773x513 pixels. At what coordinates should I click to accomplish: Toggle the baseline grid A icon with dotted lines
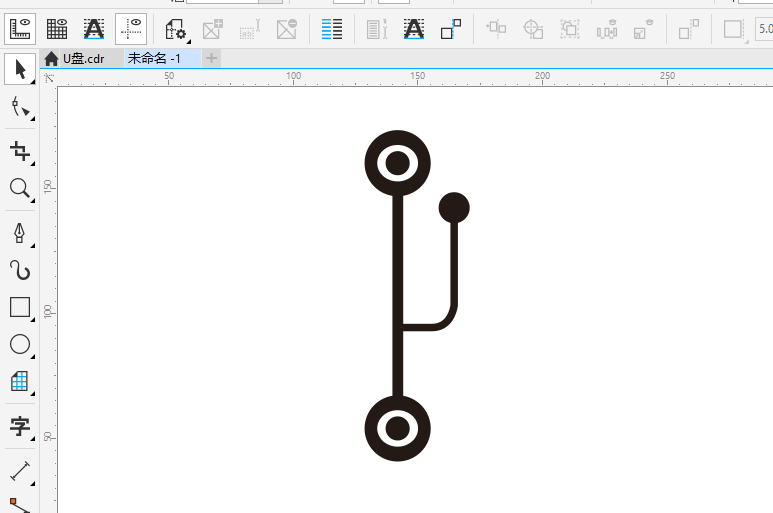coord(94,29)
